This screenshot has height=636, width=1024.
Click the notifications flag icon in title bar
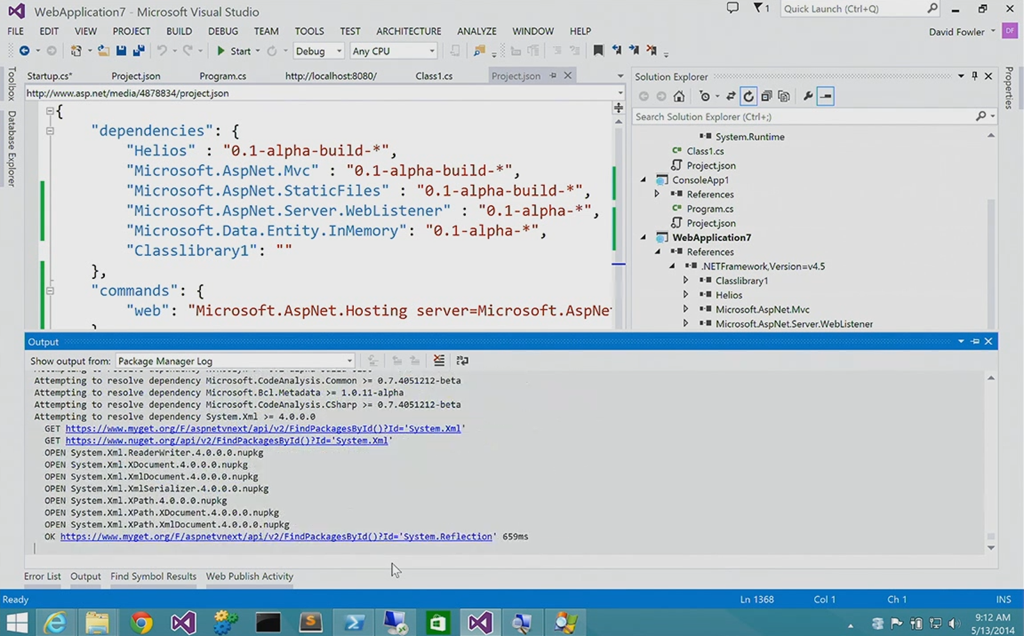tap(758, 8)
